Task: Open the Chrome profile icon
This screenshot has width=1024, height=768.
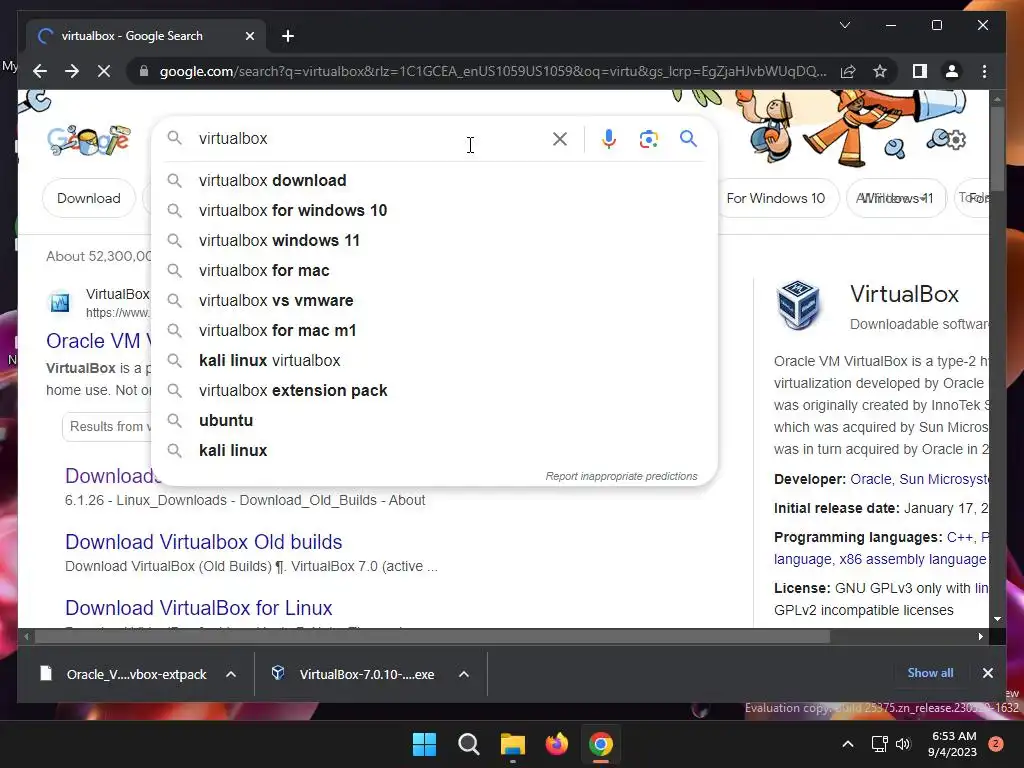Action: pyautogui.click(x=952, y=71)
